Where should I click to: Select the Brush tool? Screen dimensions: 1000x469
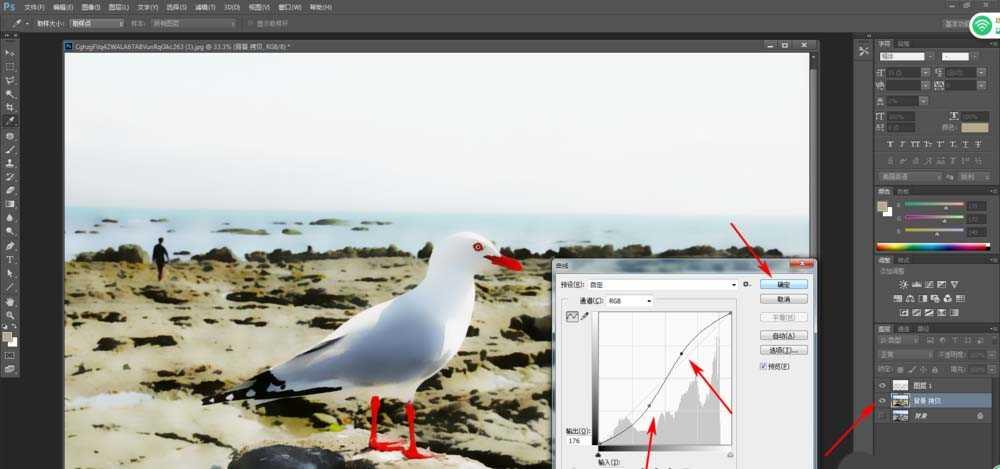pos(10,149)
